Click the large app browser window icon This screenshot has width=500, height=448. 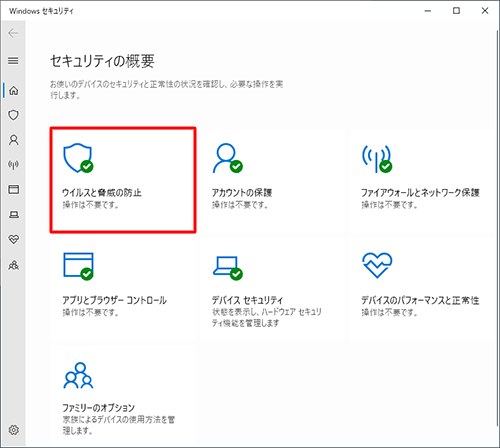tap(78, 266)
